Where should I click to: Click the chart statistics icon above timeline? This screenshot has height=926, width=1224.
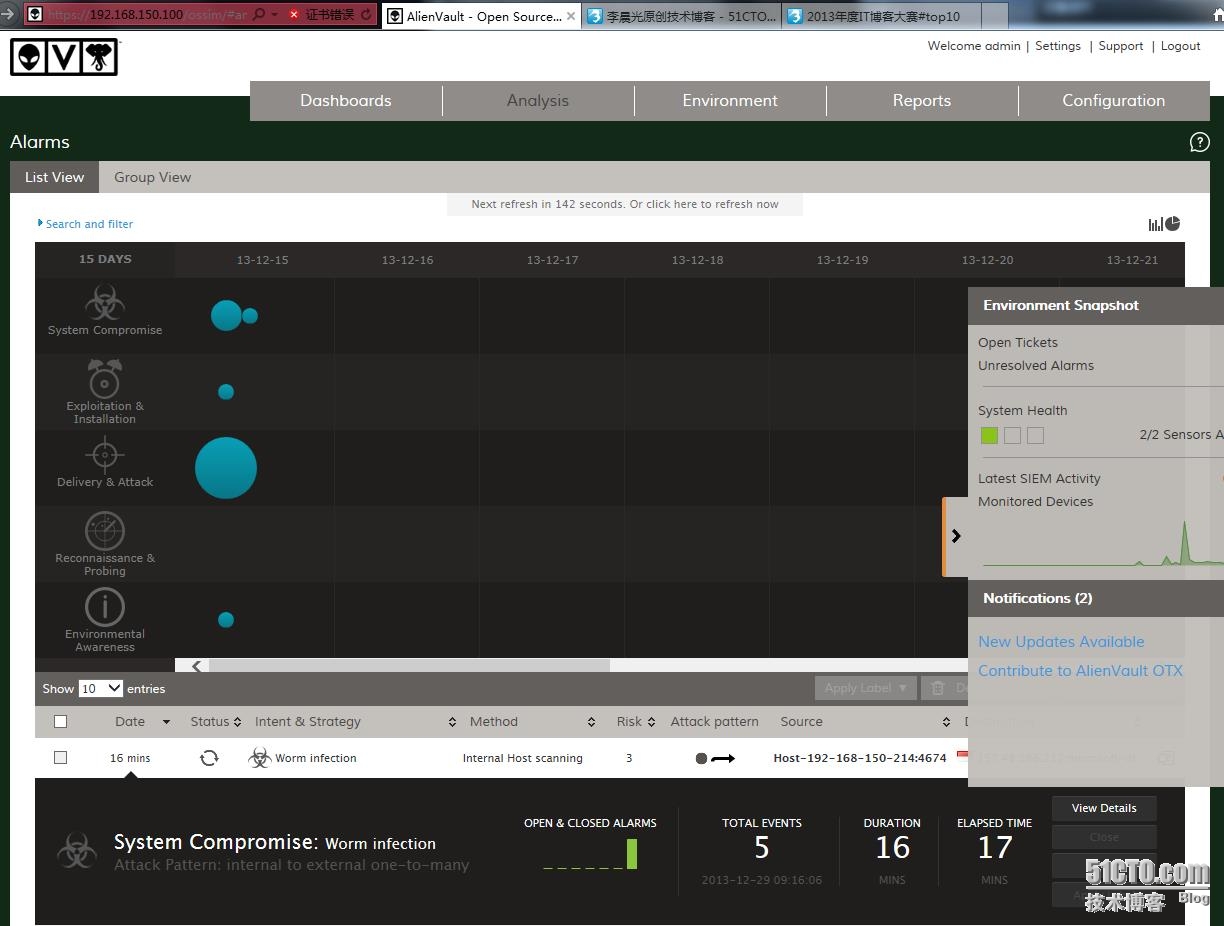[1164, 224]
